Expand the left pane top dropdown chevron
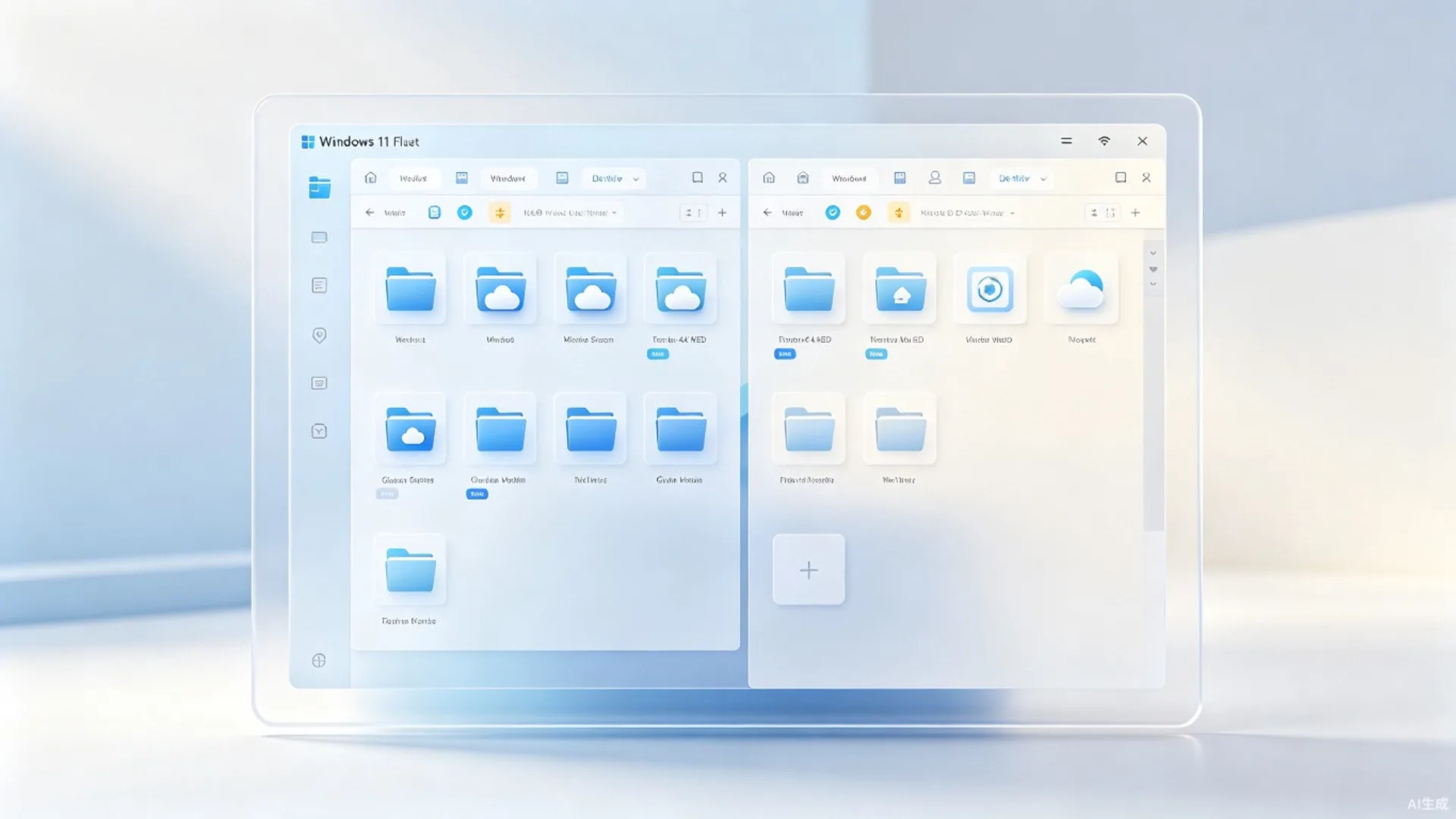Viewport: 1456px width, 819px height. [636, 179]
